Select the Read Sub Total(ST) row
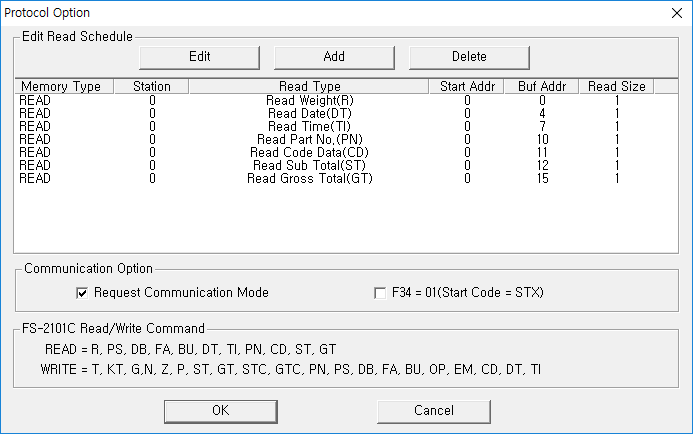The height and width of the screenshot is (434, 693). [346, 166]
